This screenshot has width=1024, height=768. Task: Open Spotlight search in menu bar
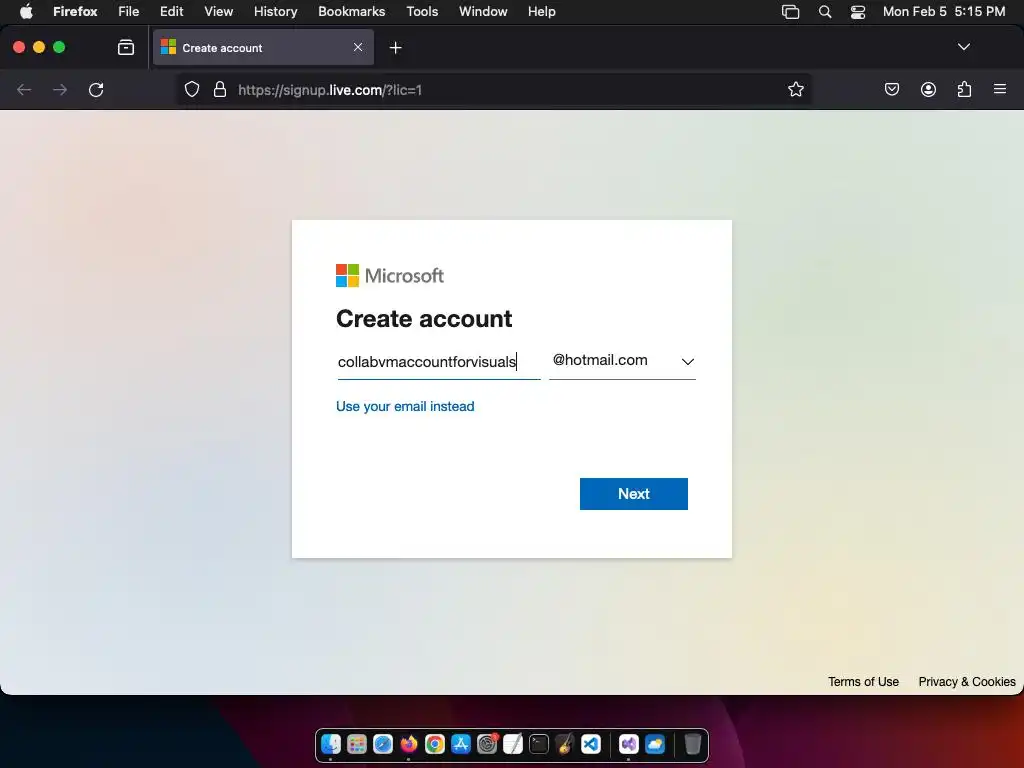point(825,11)
